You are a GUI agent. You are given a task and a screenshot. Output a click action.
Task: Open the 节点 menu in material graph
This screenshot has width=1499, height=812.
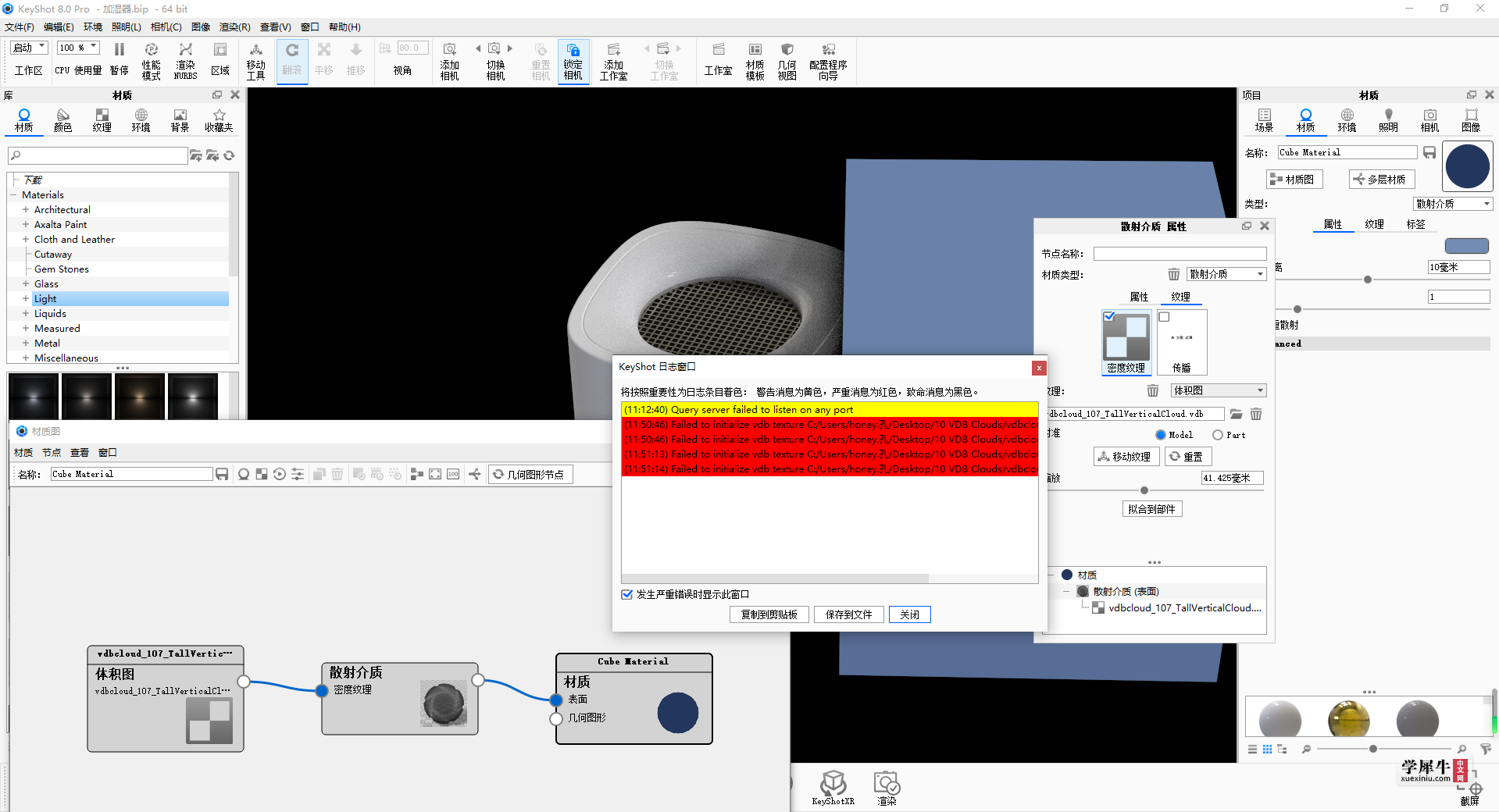pyautogui.click(x=52, y=452)
